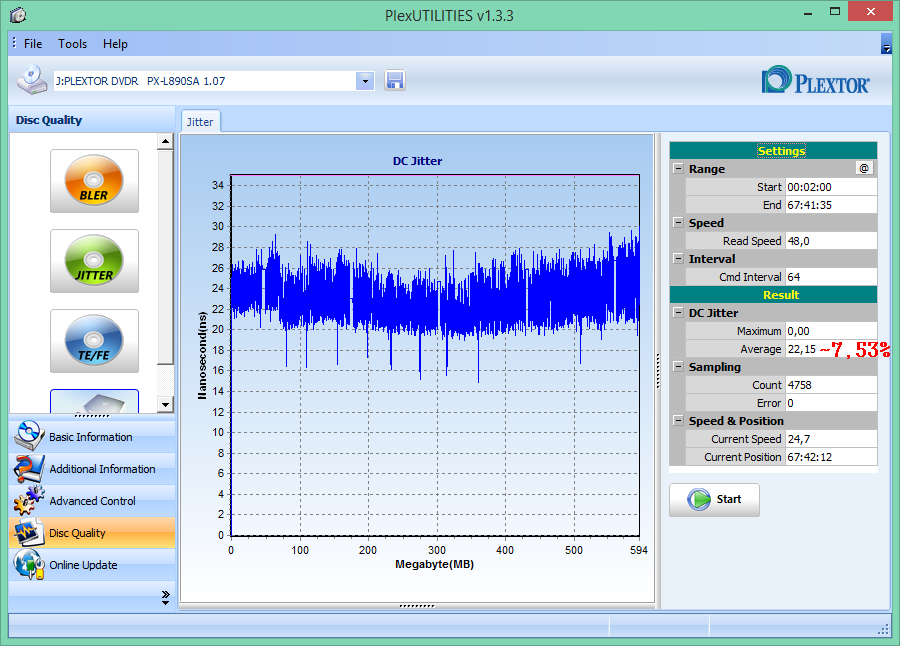Click the Read Speed value 48,0
This screenshot has height=646, width=900.
click(x=831, y=241)
